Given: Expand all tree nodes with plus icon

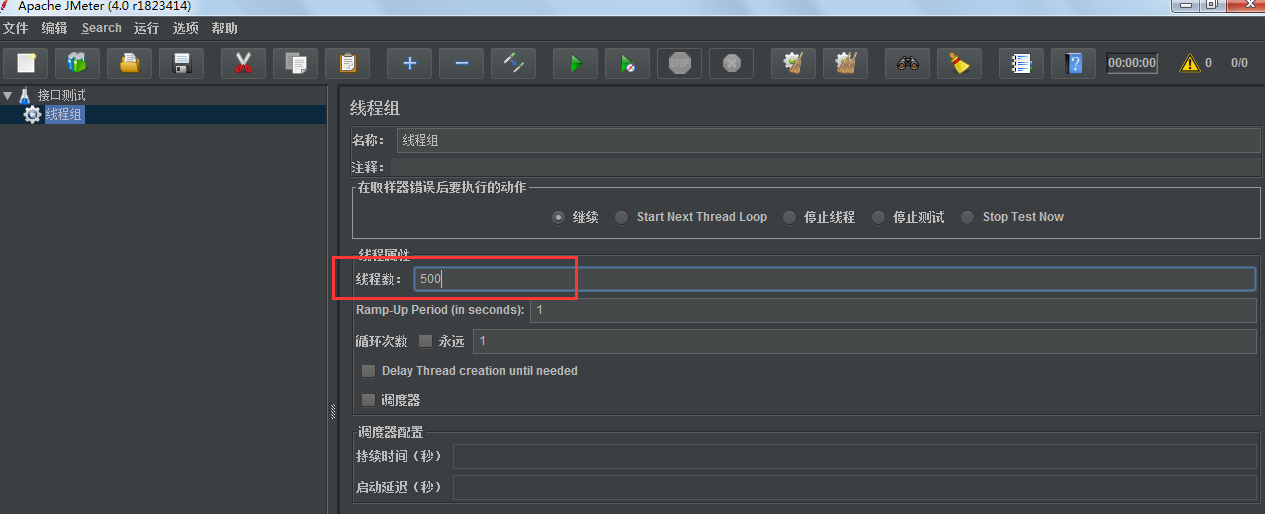Looking at the screenshot, I should click(409, 64).
